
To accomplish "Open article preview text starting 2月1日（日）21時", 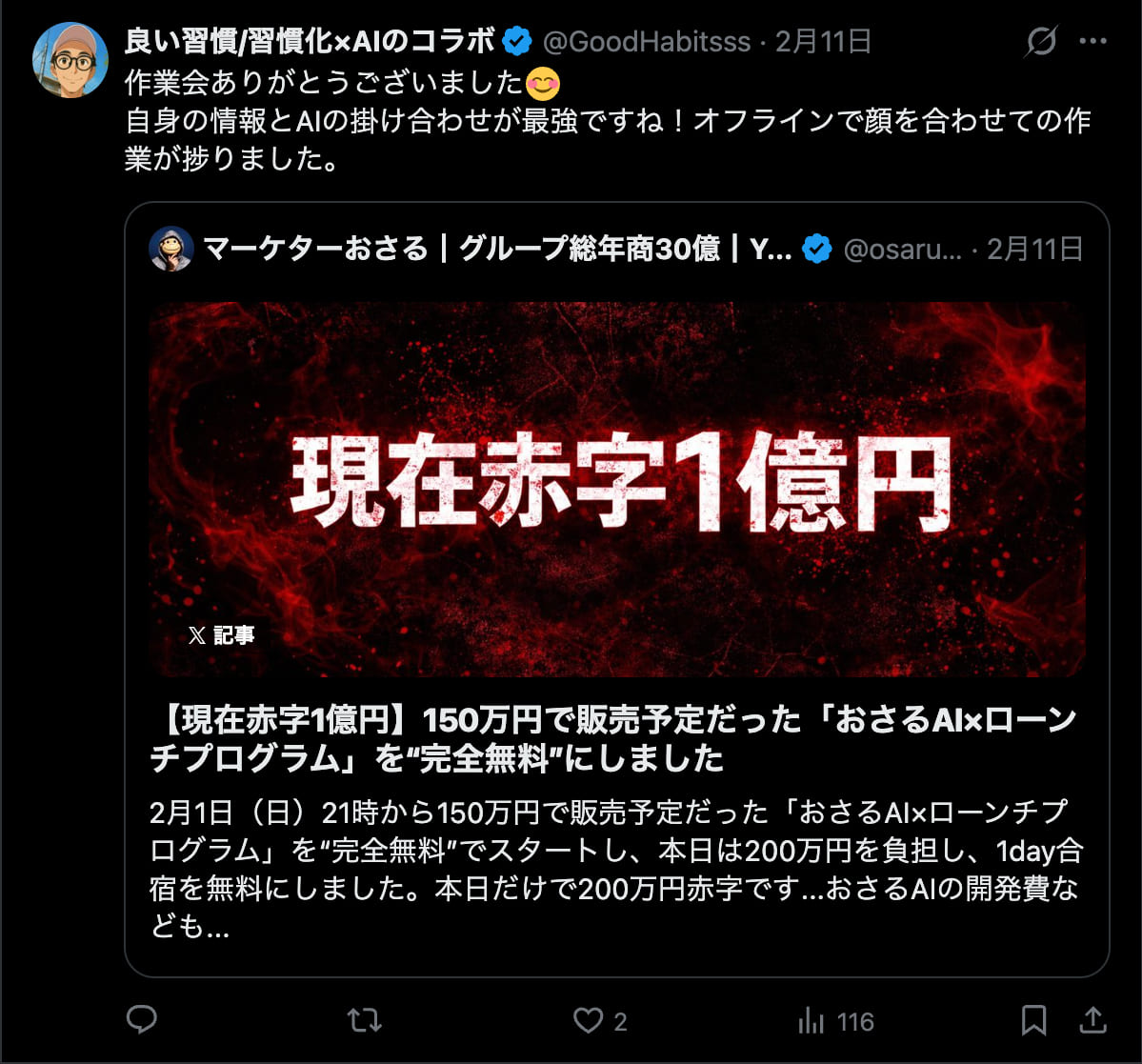I will pyautogui.click(x=616, y=869).
